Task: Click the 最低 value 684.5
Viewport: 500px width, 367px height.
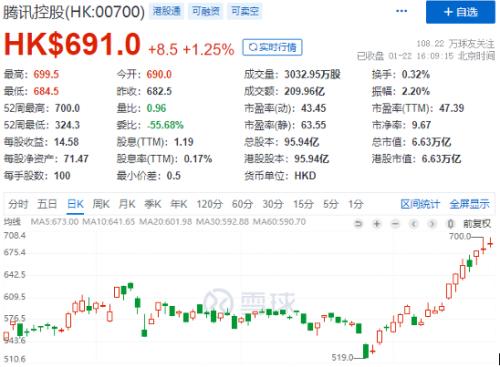Action: pyautogui.click(x=46, y=91)
